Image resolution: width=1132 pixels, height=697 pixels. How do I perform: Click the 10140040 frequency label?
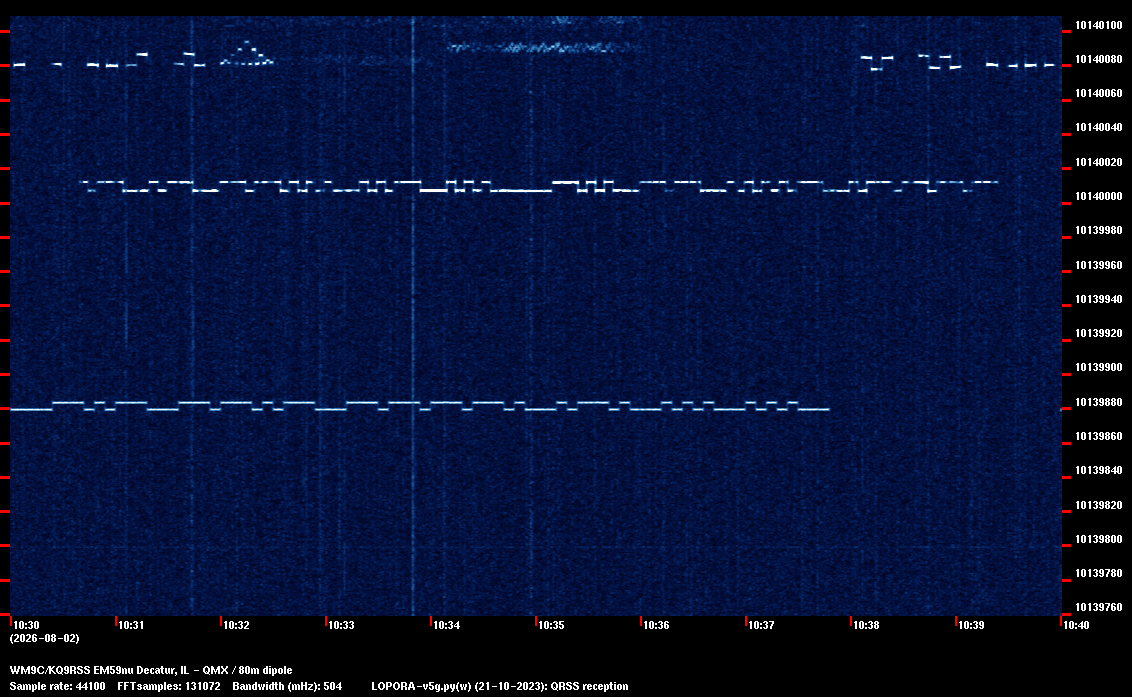[1099, 128]
